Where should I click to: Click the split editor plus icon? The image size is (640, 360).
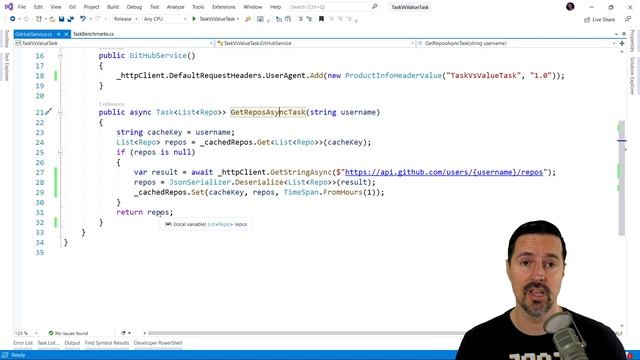tap(622, 43)
